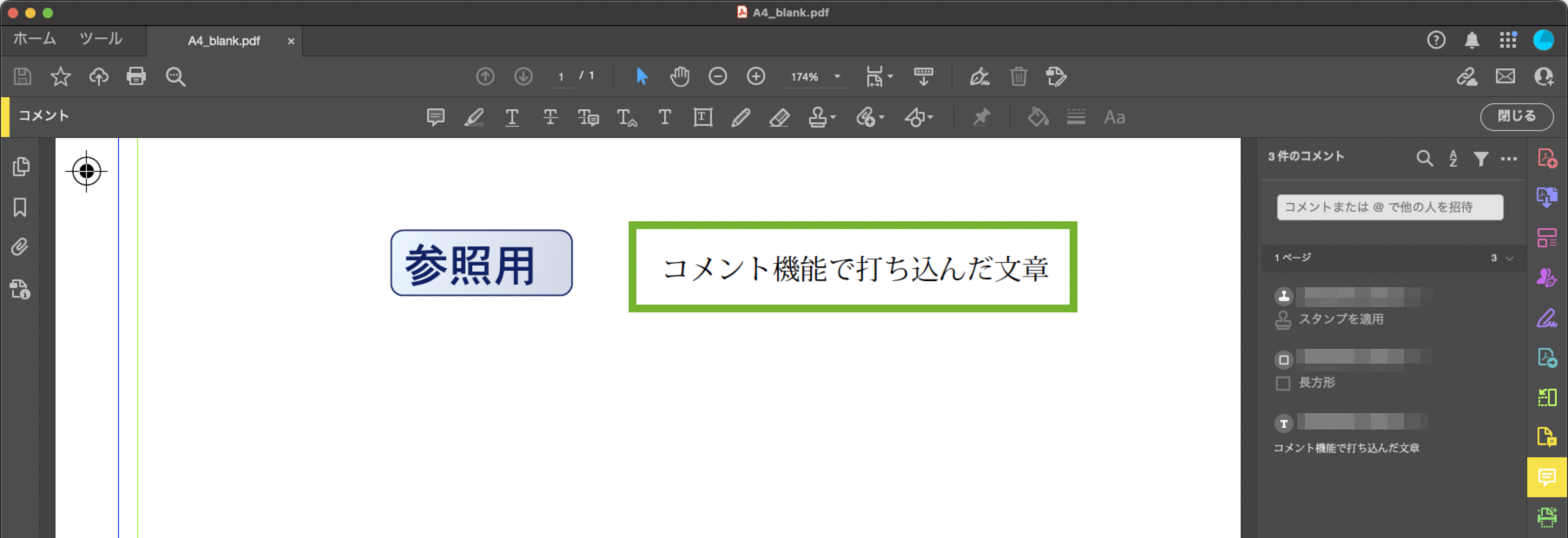
Task: Search comments with the magnifier icon
Action: (1425, 158)
